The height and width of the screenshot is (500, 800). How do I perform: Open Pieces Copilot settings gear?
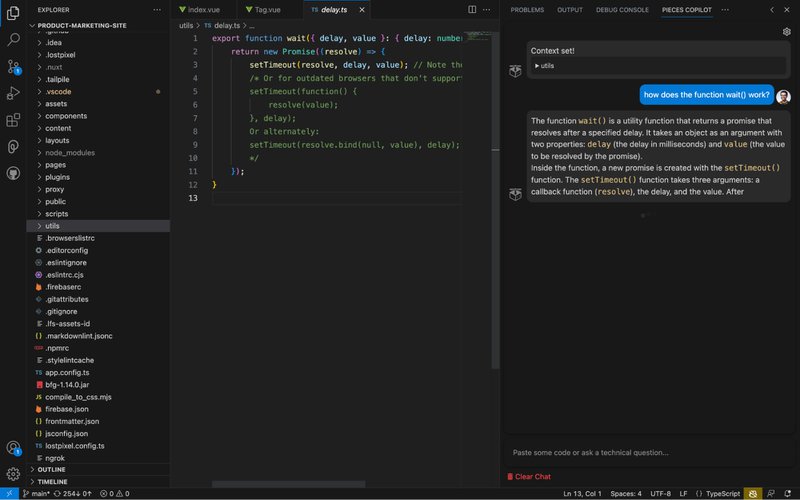pyautogui.click(x=786, y=32)
